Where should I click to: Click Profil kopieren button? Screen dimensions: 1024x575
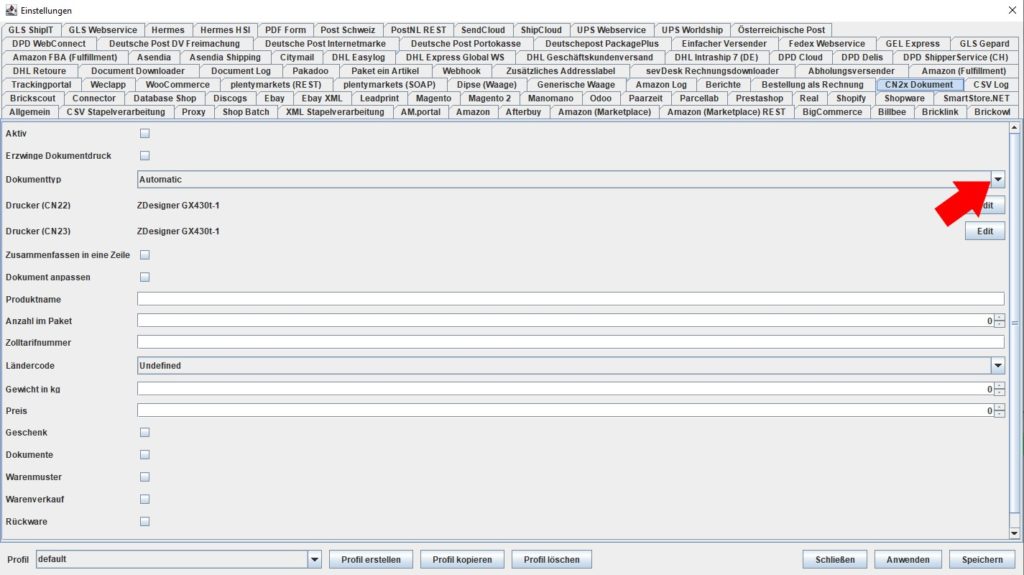point(462,559)
